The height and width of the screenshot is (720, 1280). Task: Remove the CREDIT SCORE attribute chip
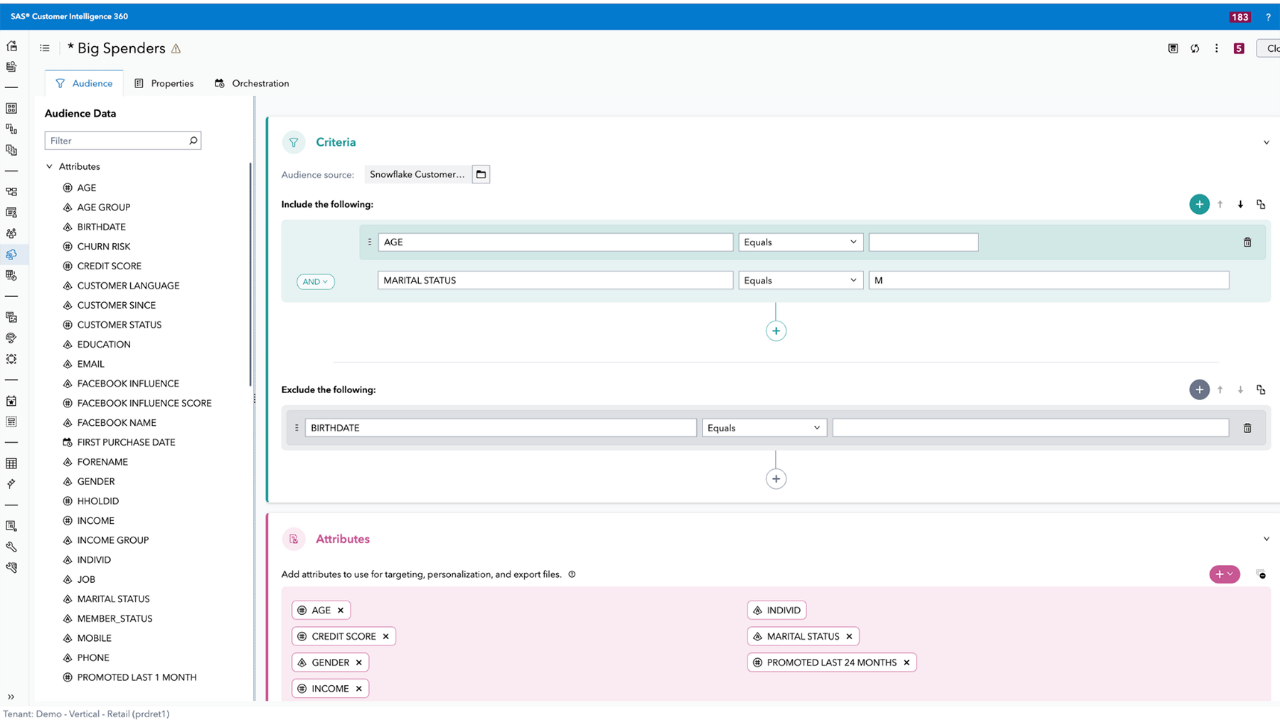coord(386,636)
